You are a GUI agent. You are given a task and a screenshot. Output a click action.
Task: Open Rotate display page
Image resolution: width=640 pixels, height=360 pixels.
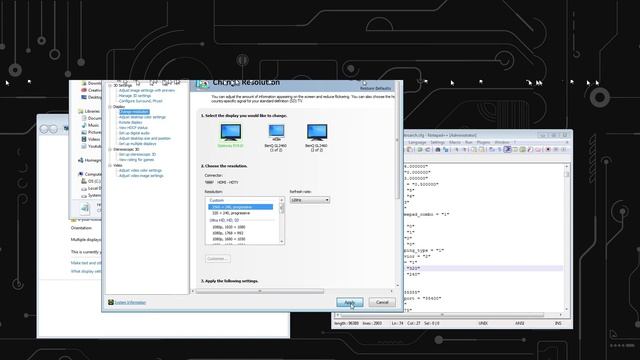click(130, 122)
